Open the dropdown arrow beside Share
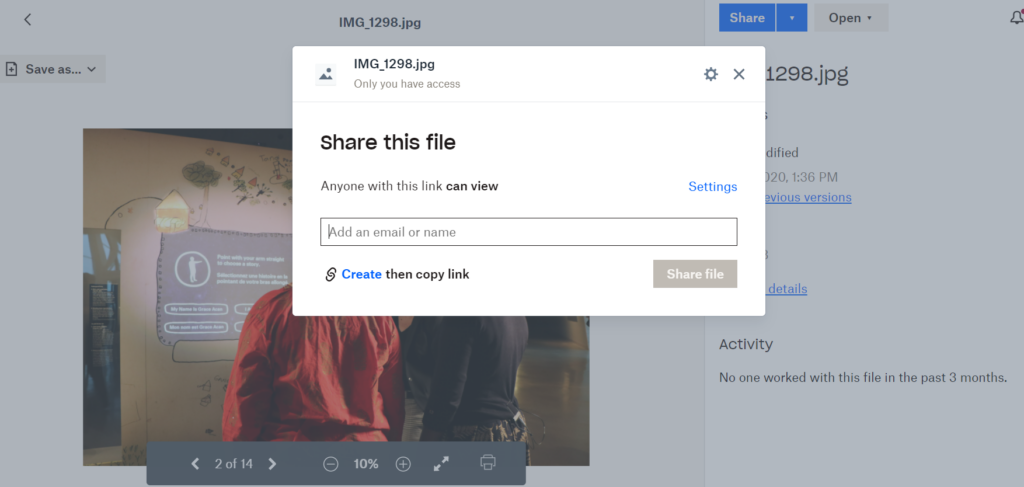The image size is (1024, 487). [792, 18]
